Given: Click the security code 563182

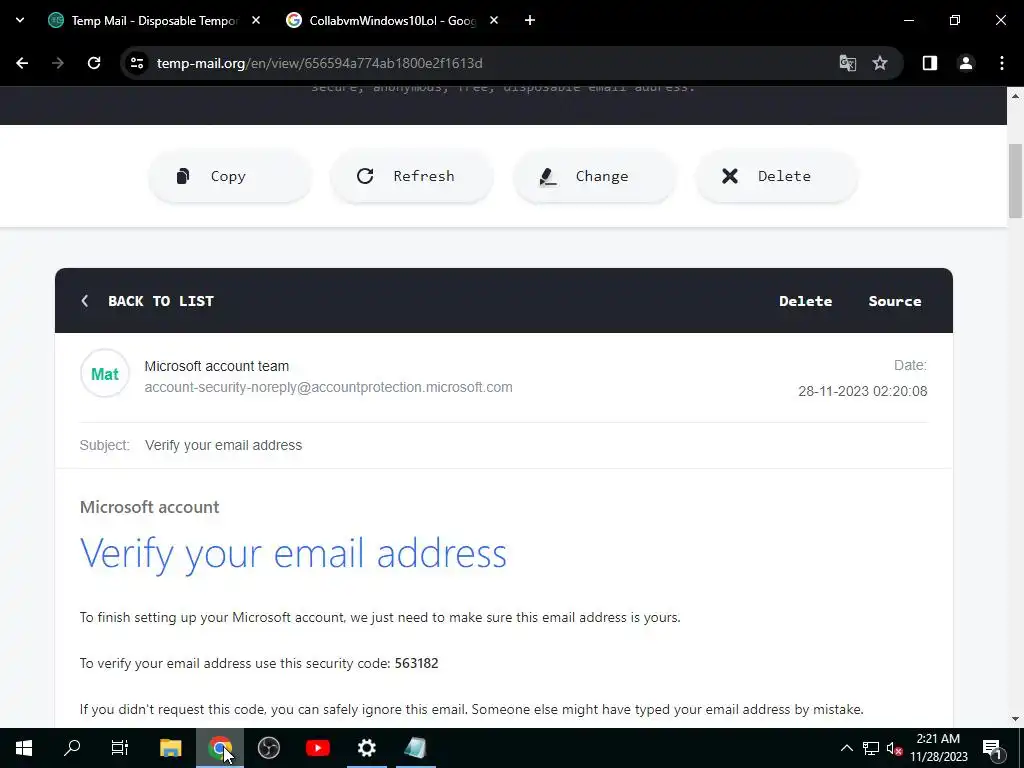Looking at the screenshot, I should (x=416, y=664).
